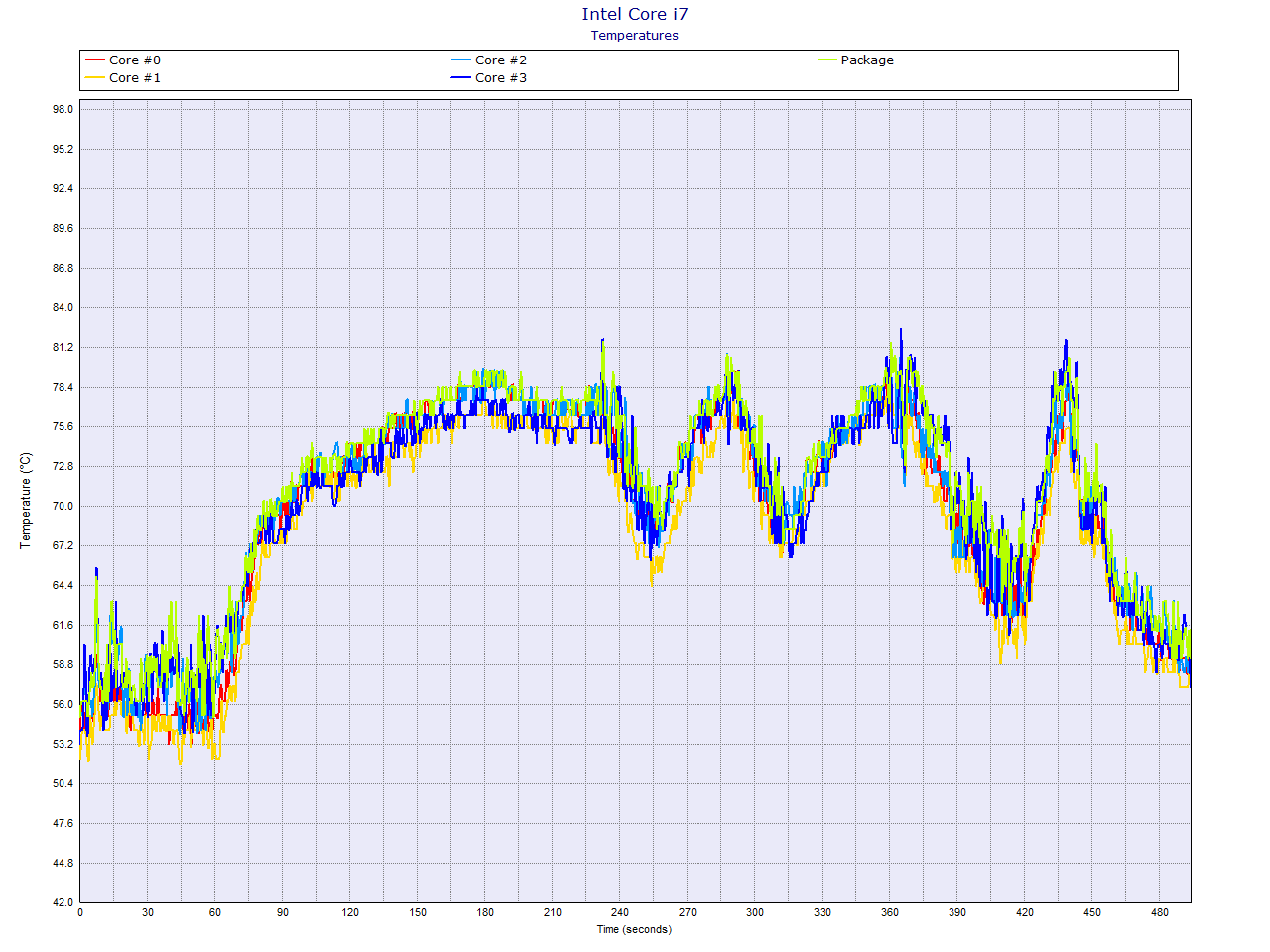Image resolution: width=1270 pixels, height=952 pixels.
Task: Click the 'Temperature (°C)' axis label
Action: pos(26,501)
